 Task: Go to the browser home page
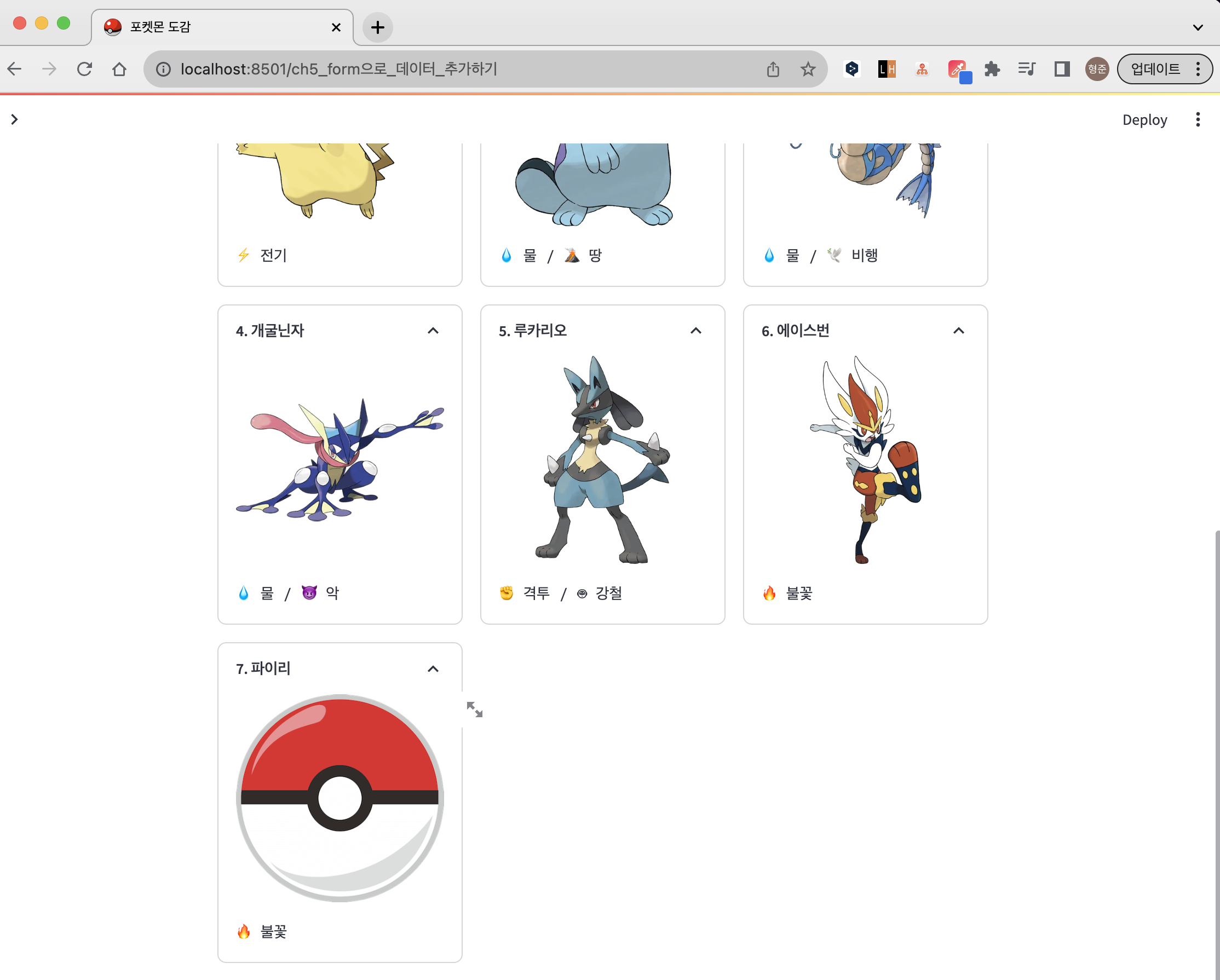pyautogui.click(x=119, y=69)
